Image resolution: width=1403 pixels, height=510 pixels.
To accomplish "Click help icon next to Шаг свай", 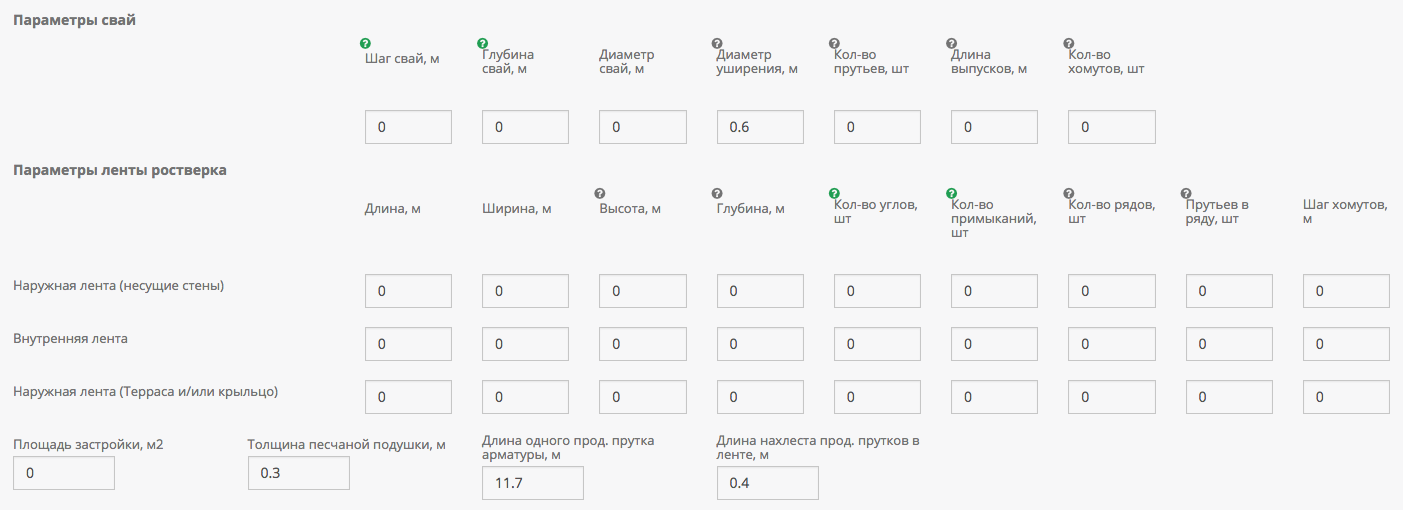I will (x=365, y=44).
